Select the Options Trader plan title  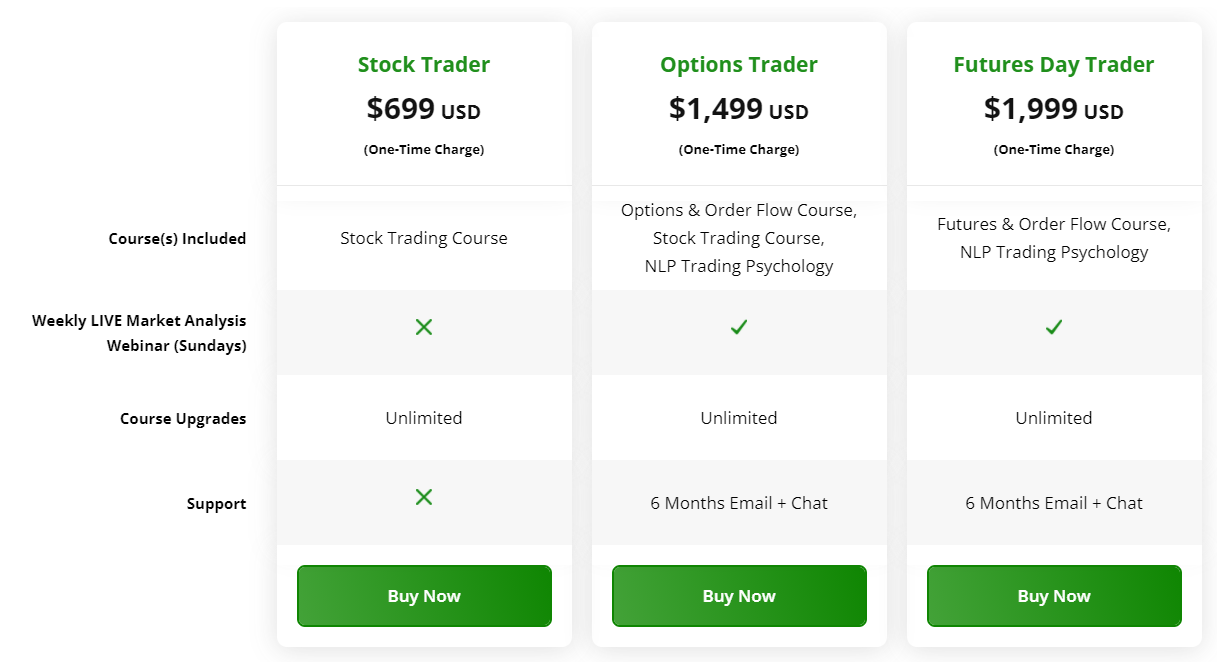[739, 65]
